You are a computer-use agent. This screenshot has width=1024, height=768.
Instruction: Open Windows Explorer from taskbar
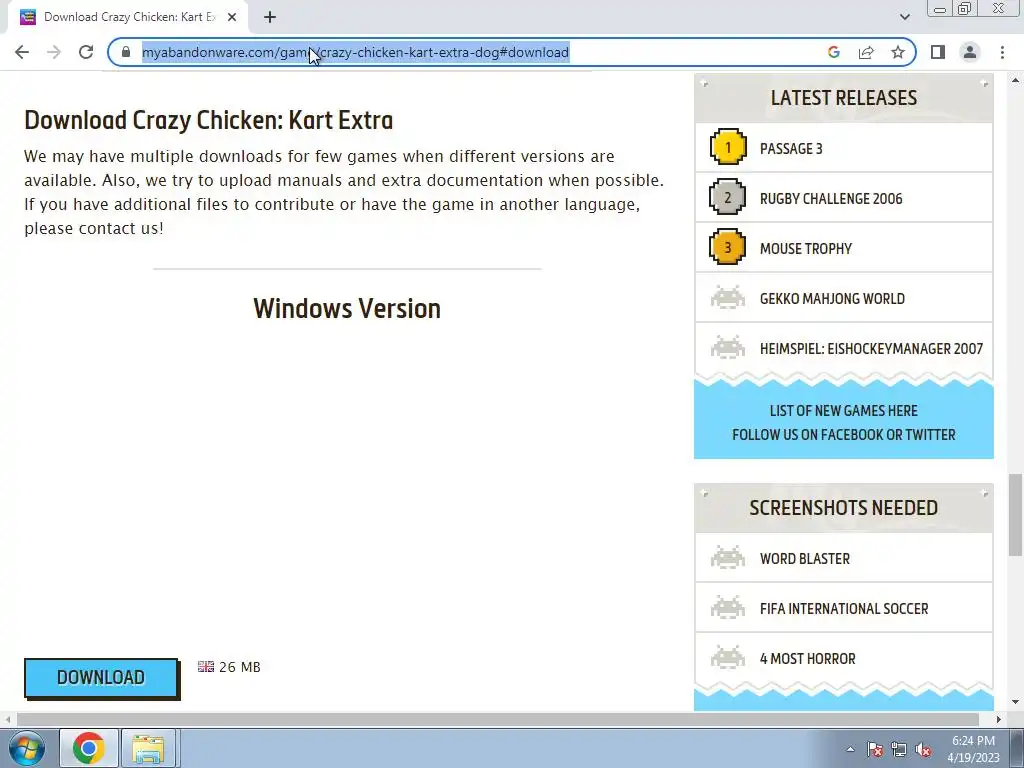click(148, 748)
